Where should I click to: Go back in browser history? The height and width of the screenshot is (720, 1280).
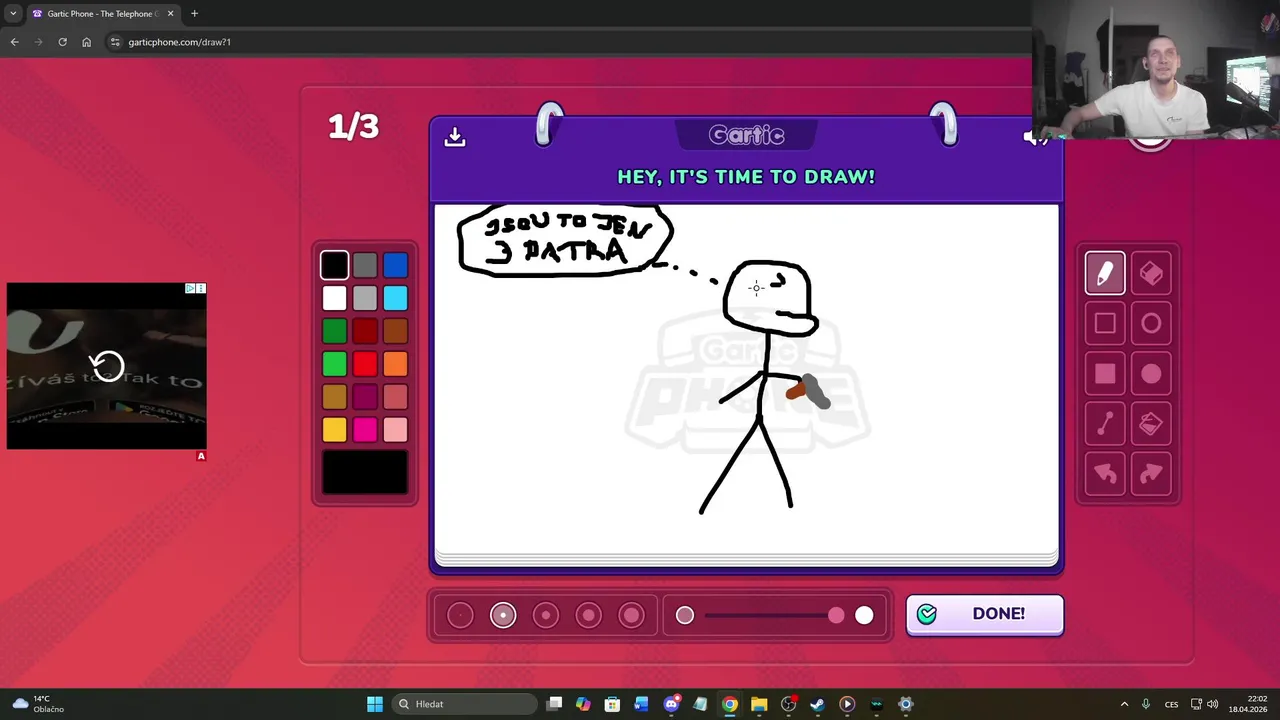point(14,42)
